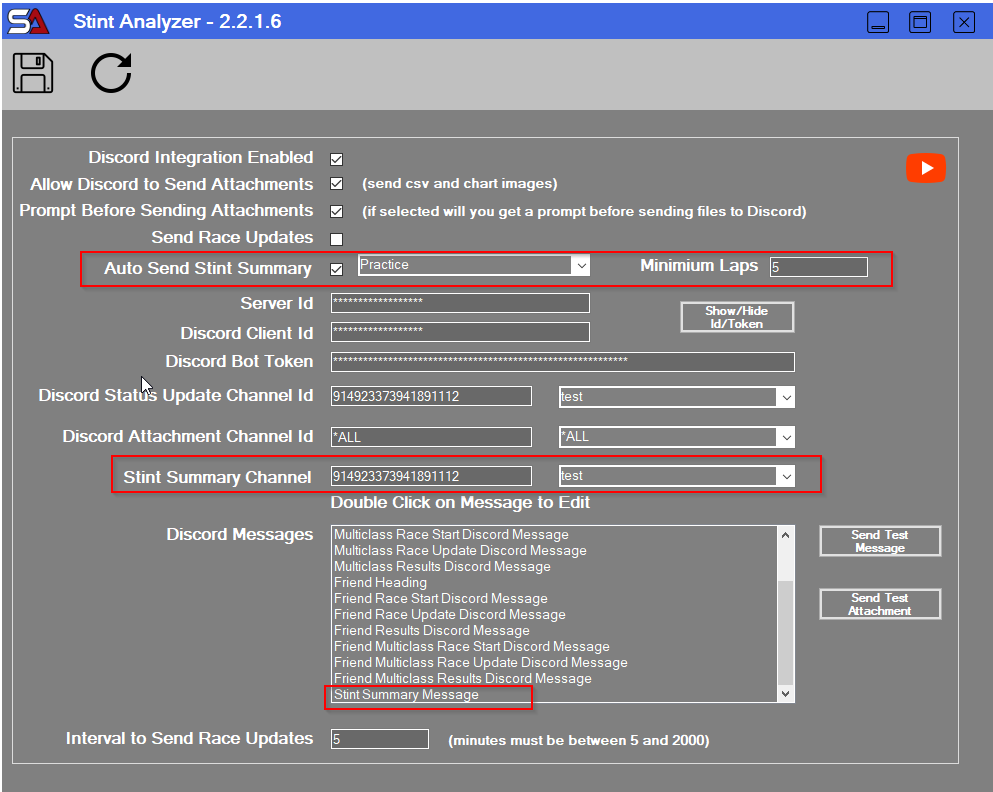Click the Discord Client Id input field
Image resolution: width=993 pixels, height=792 pixels.
point(460,332)
